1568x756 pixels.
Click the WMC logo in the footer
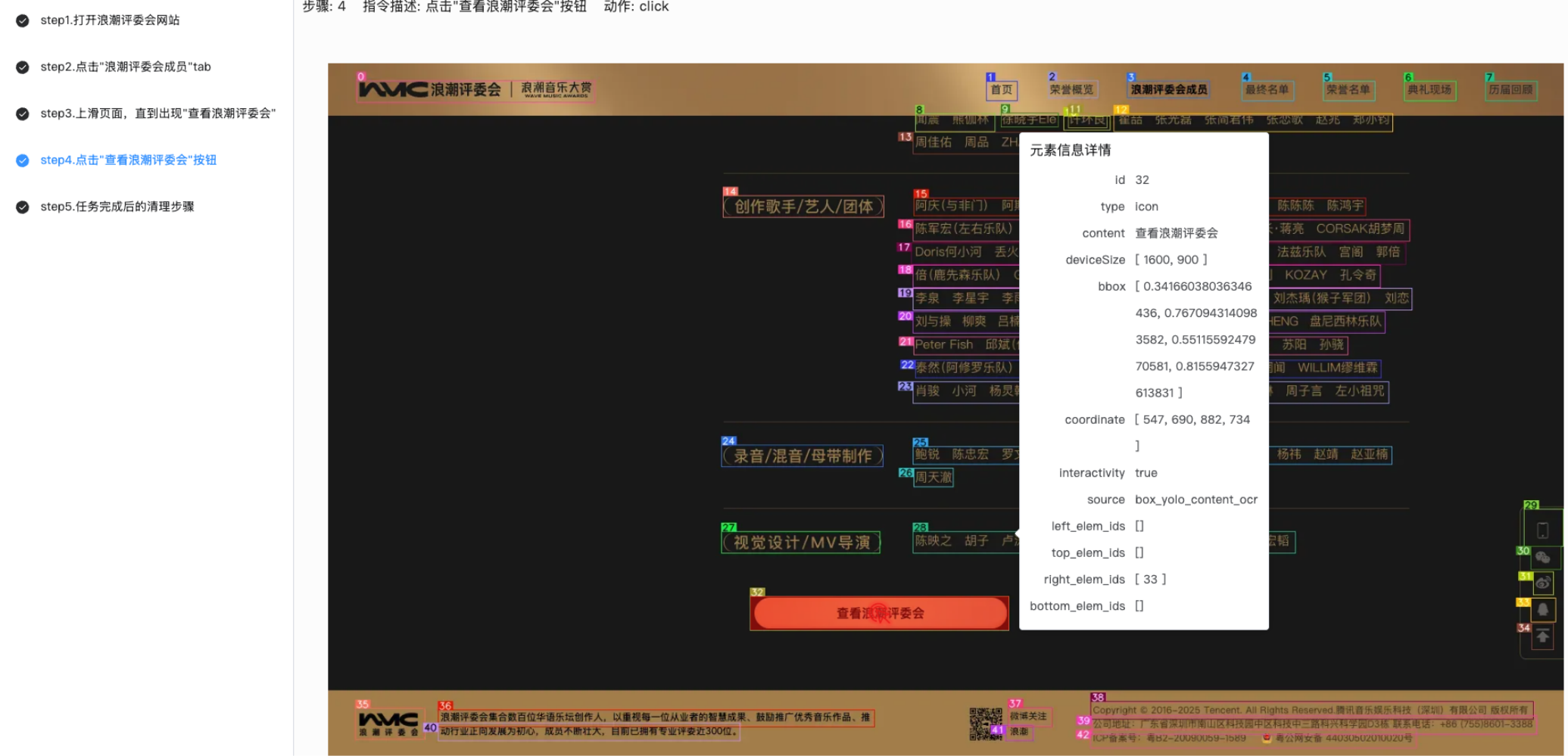tap(388, 723)
